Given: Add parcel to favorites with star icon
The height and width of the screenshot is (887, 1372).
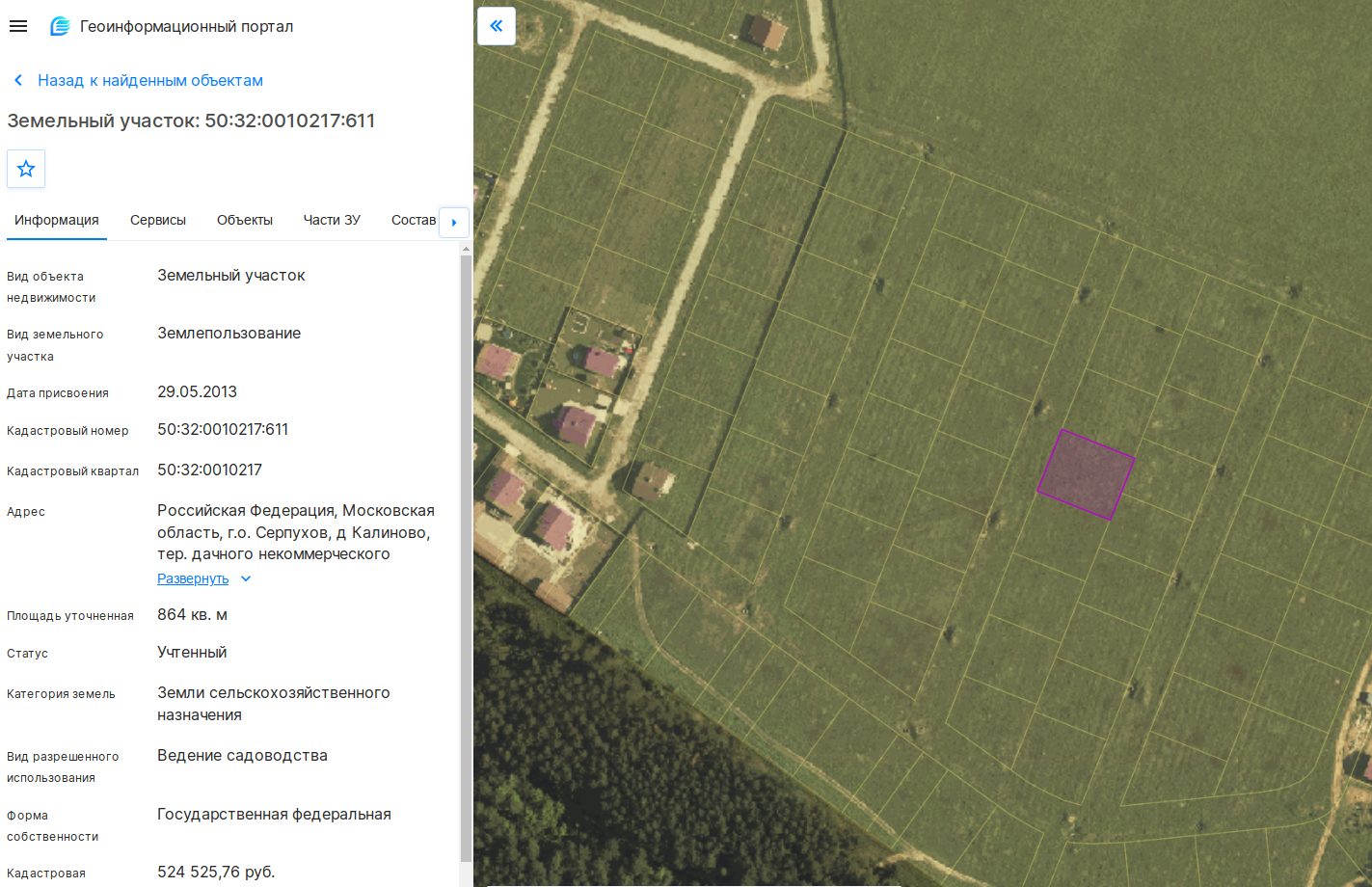Looking at the screenshot, I should pos(26,169).
